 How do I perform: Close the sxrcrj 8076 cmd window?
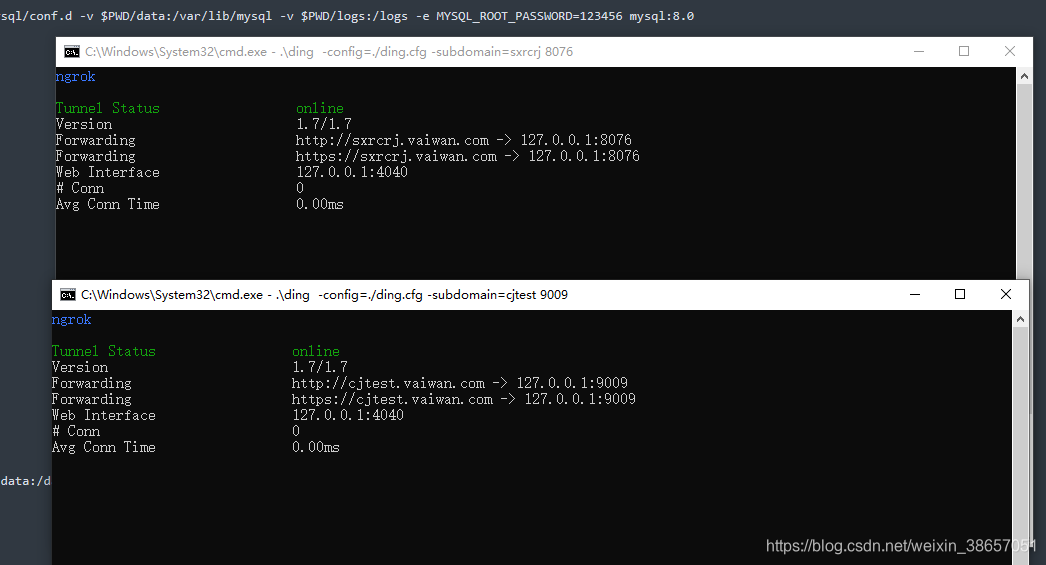click(x=1010, y=51)
